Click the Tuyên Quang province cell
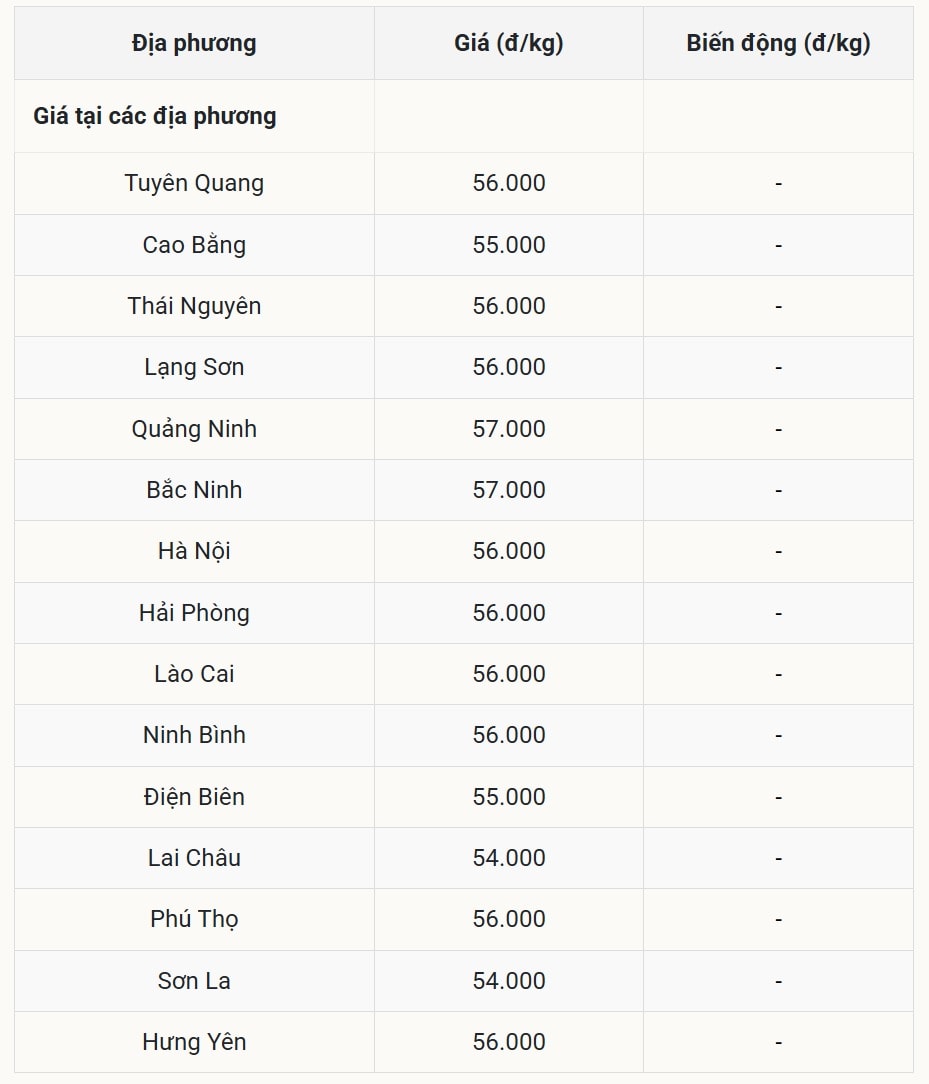929x1084 pixels. coord(194,183)
